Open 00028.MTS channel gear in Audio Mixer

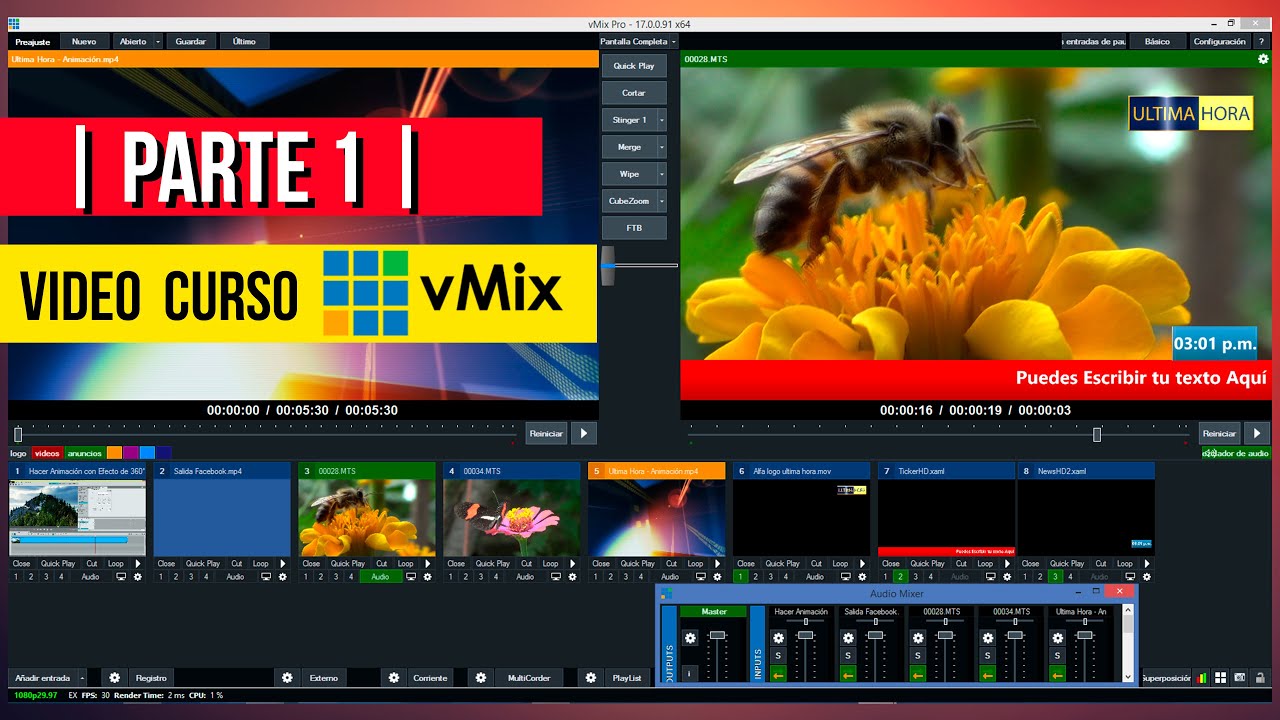919,638
